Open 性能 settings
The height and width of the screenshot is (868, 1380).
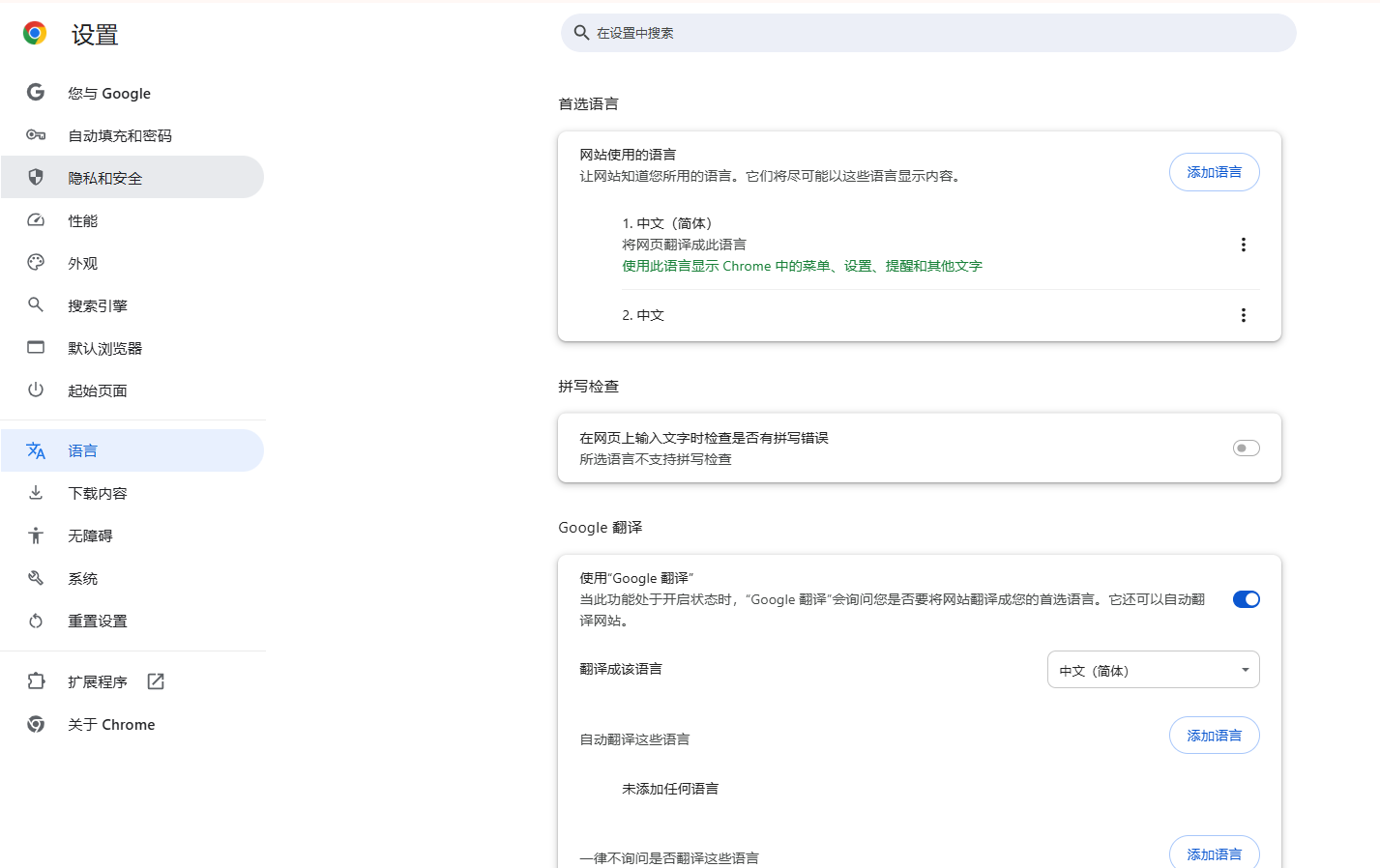[x=132, y=220]
